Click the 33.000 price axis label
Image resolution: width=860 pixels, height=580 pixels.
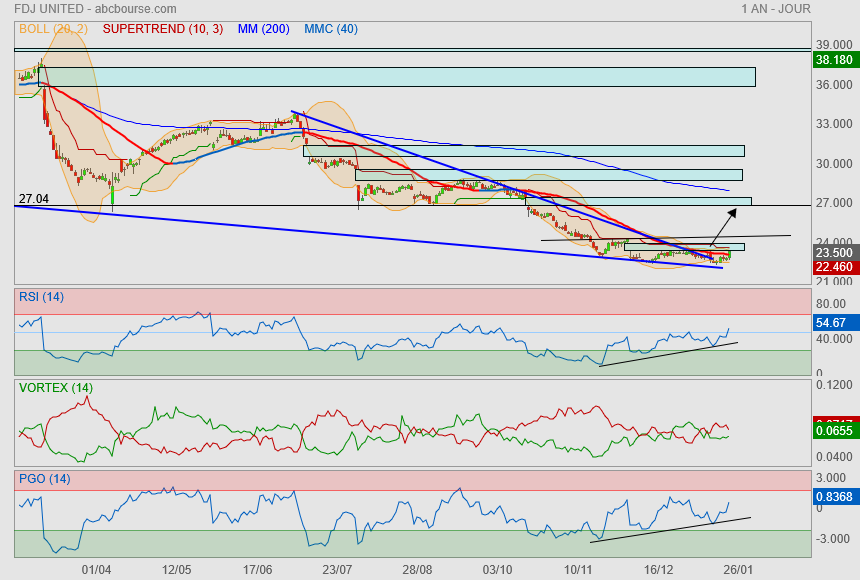coord(834,124)
